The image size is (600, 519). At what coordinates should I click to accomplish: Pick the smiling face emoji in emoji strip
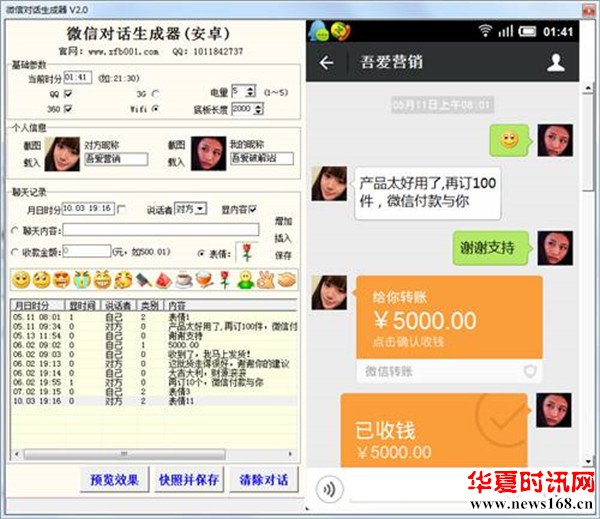(21, 280)
